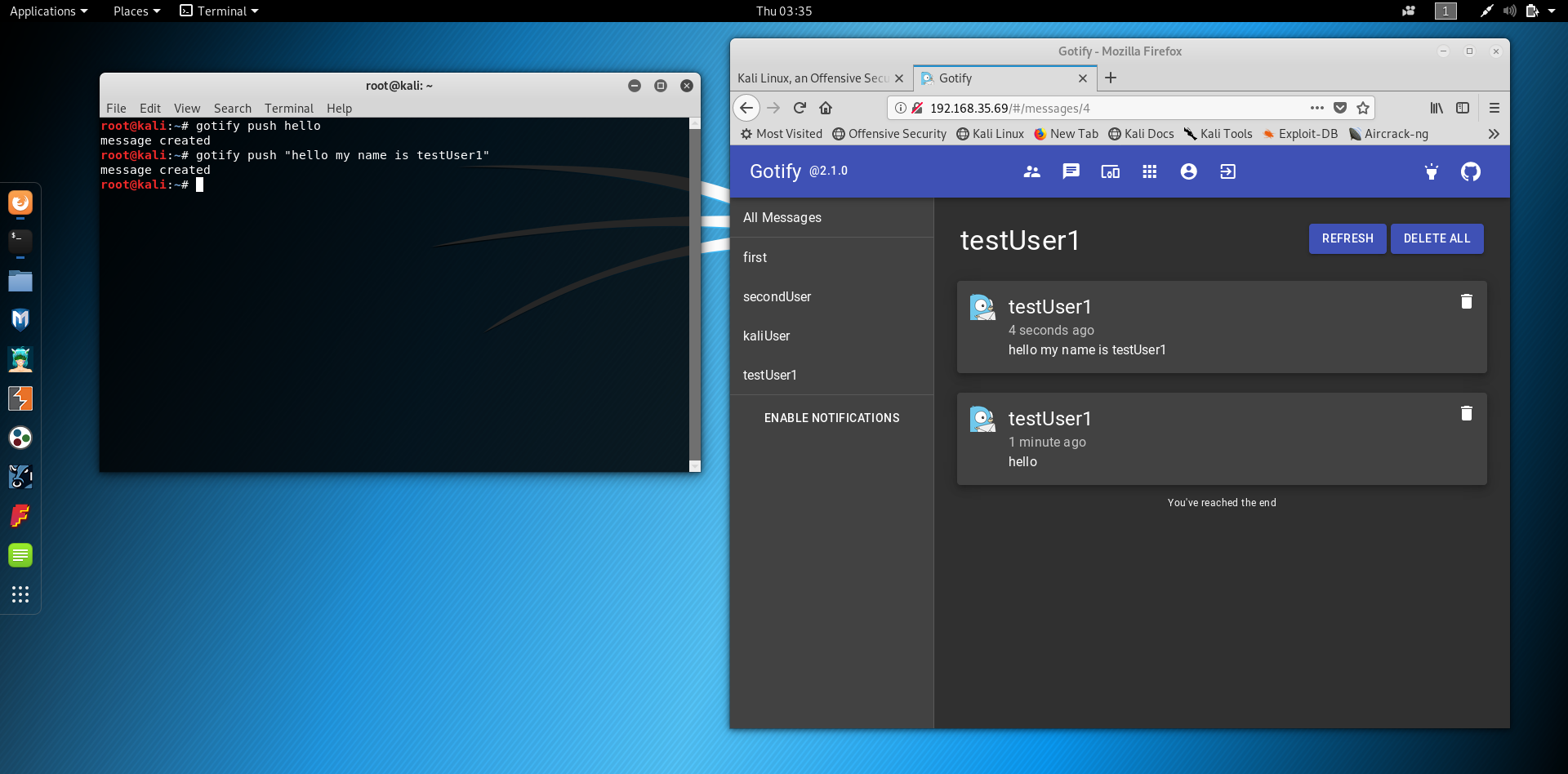Screen dimensions: 1568x774
Task: Select 'testUser1' application in sidebar
Action: click(831, 375)
